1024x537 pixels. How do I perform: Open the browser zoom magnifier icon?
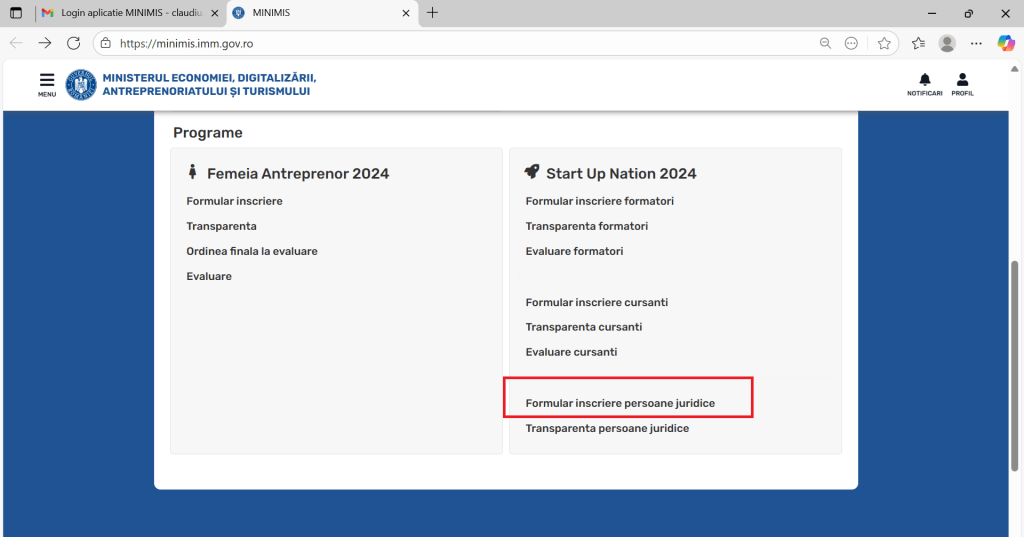pyautogui.click(x=825, y=43)
